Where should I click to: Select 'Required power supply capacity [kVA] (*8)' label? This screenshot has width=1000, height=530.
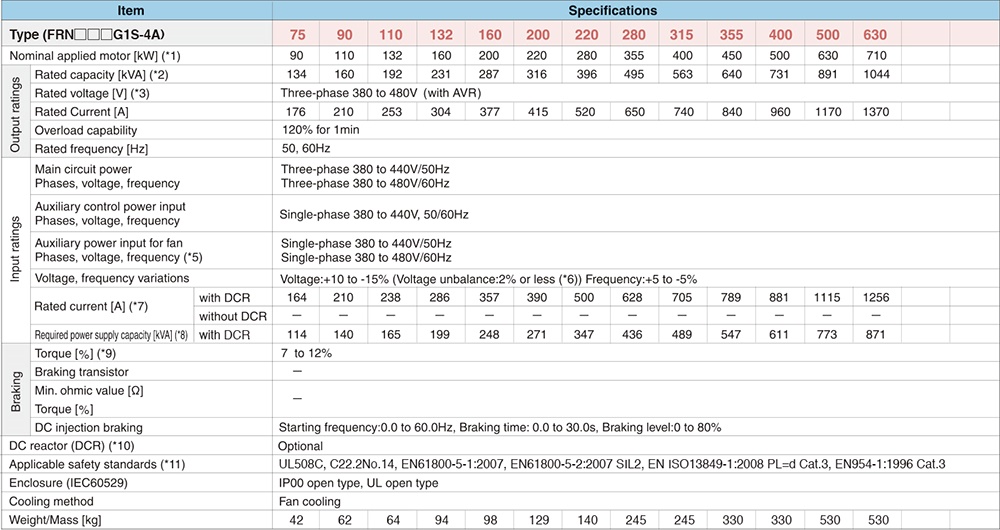pos(111,335)
